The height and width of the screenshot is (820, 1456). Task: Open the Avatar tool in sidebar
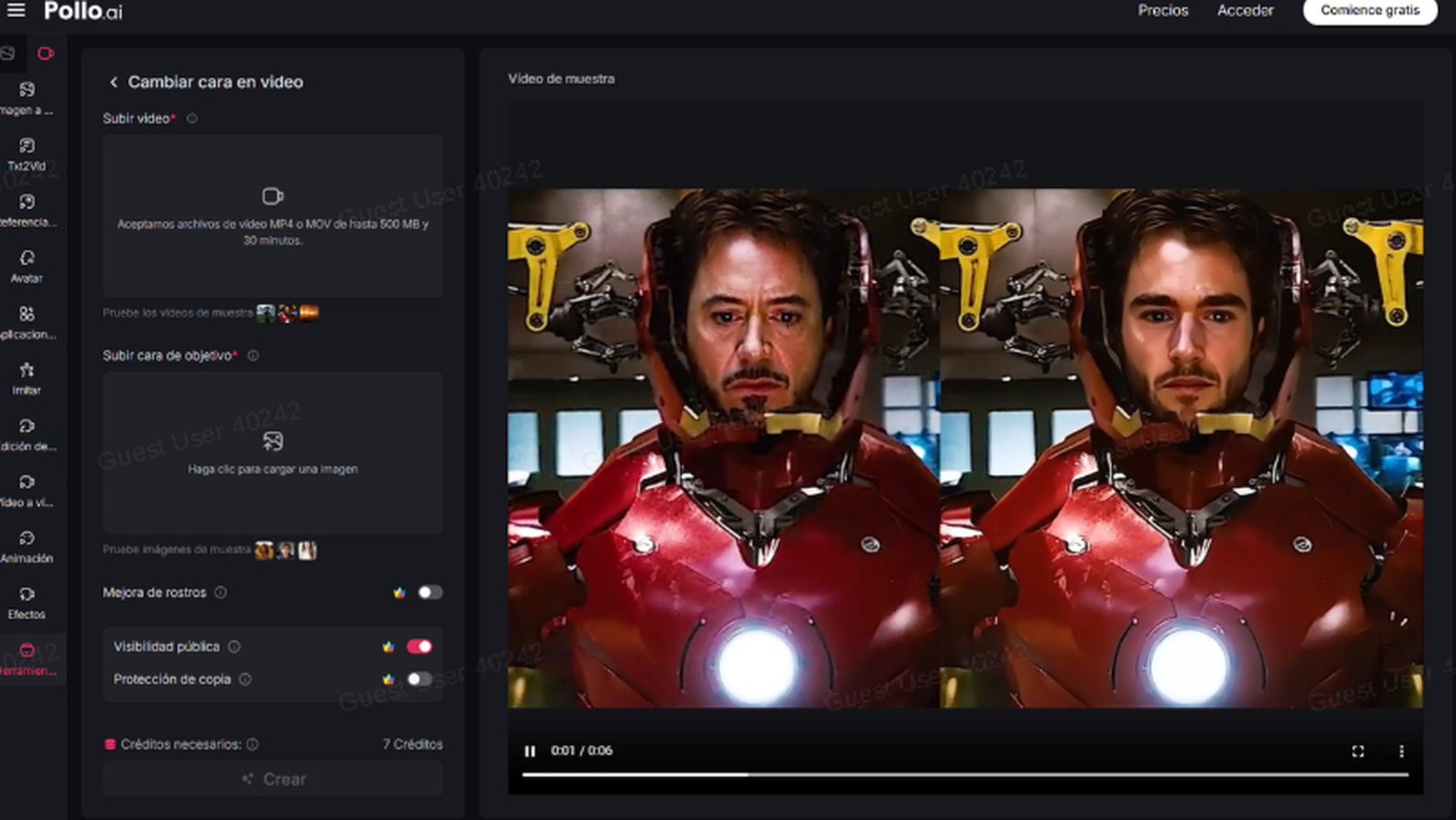tap(26, 267)
